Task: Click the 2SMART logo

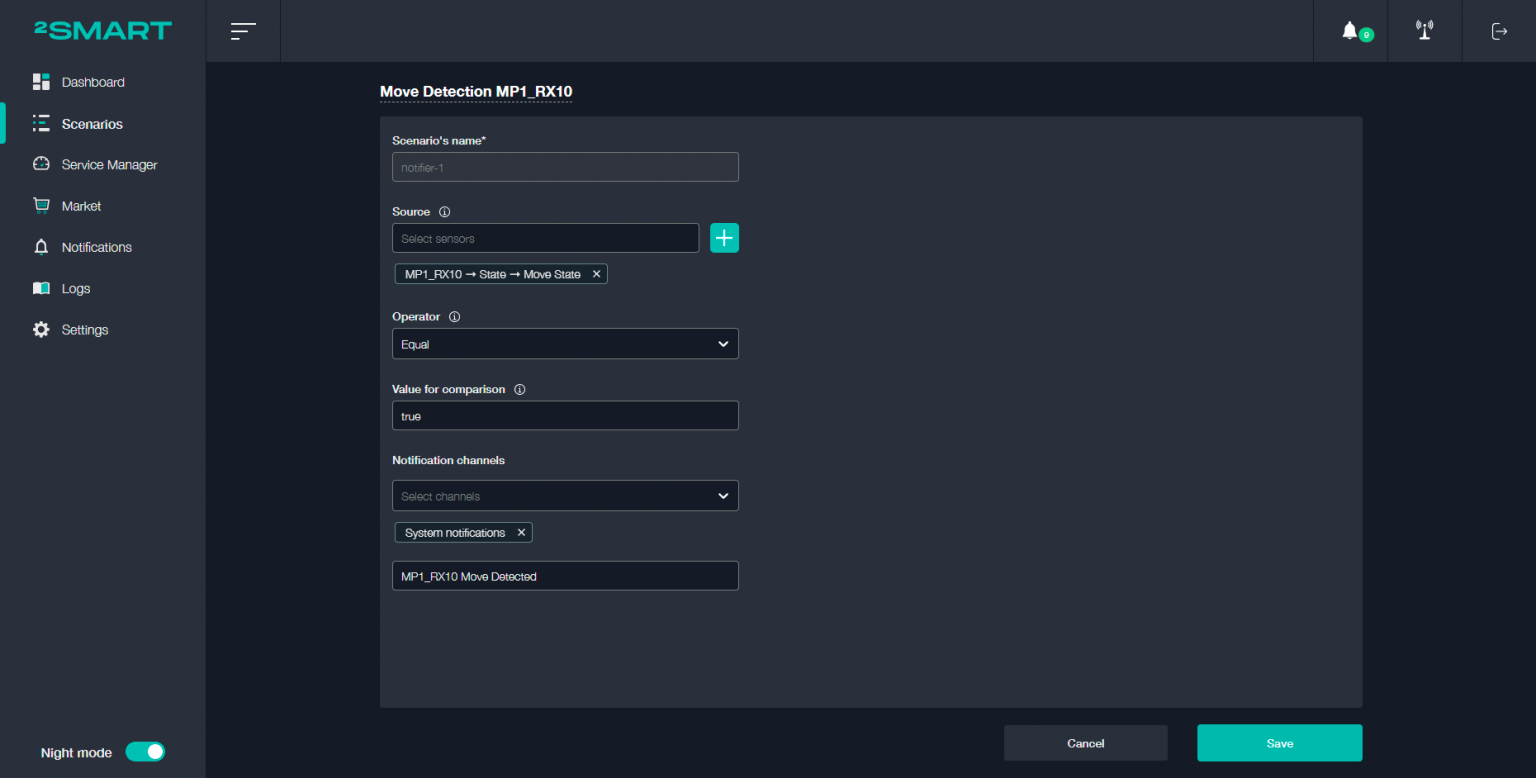Action: tap(99, 30)
